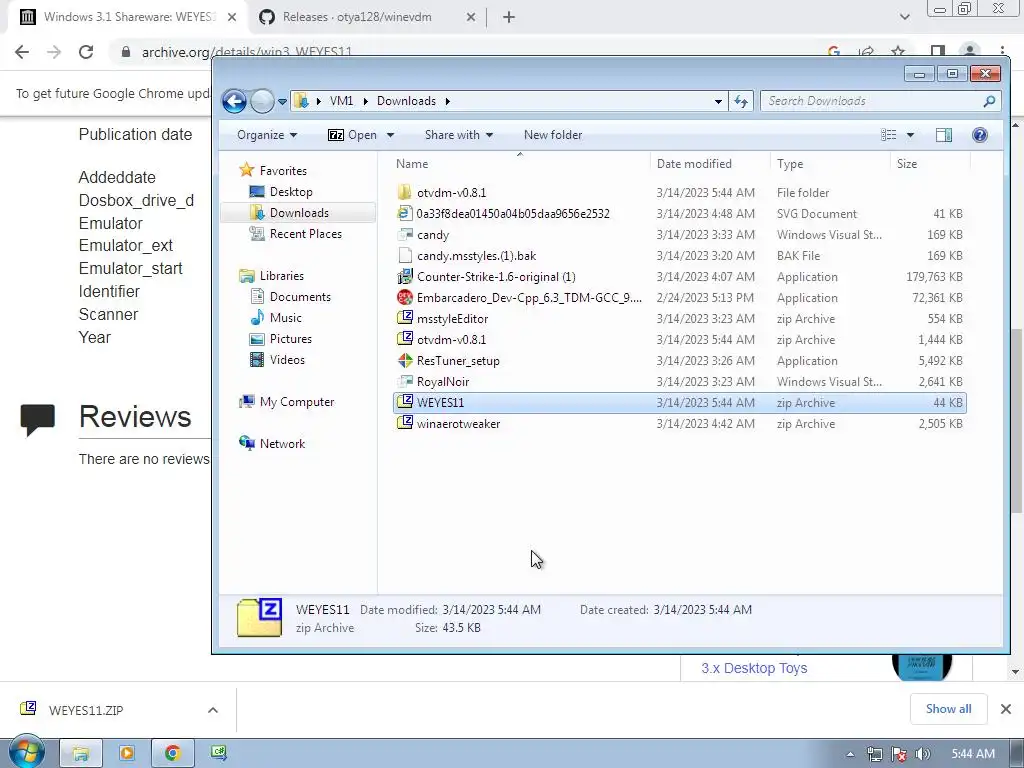Select the otvdm-v0.8.1 zip archive icon
Image resolution: width=1024 pixels, height=768 pixels.
(405, 339)
